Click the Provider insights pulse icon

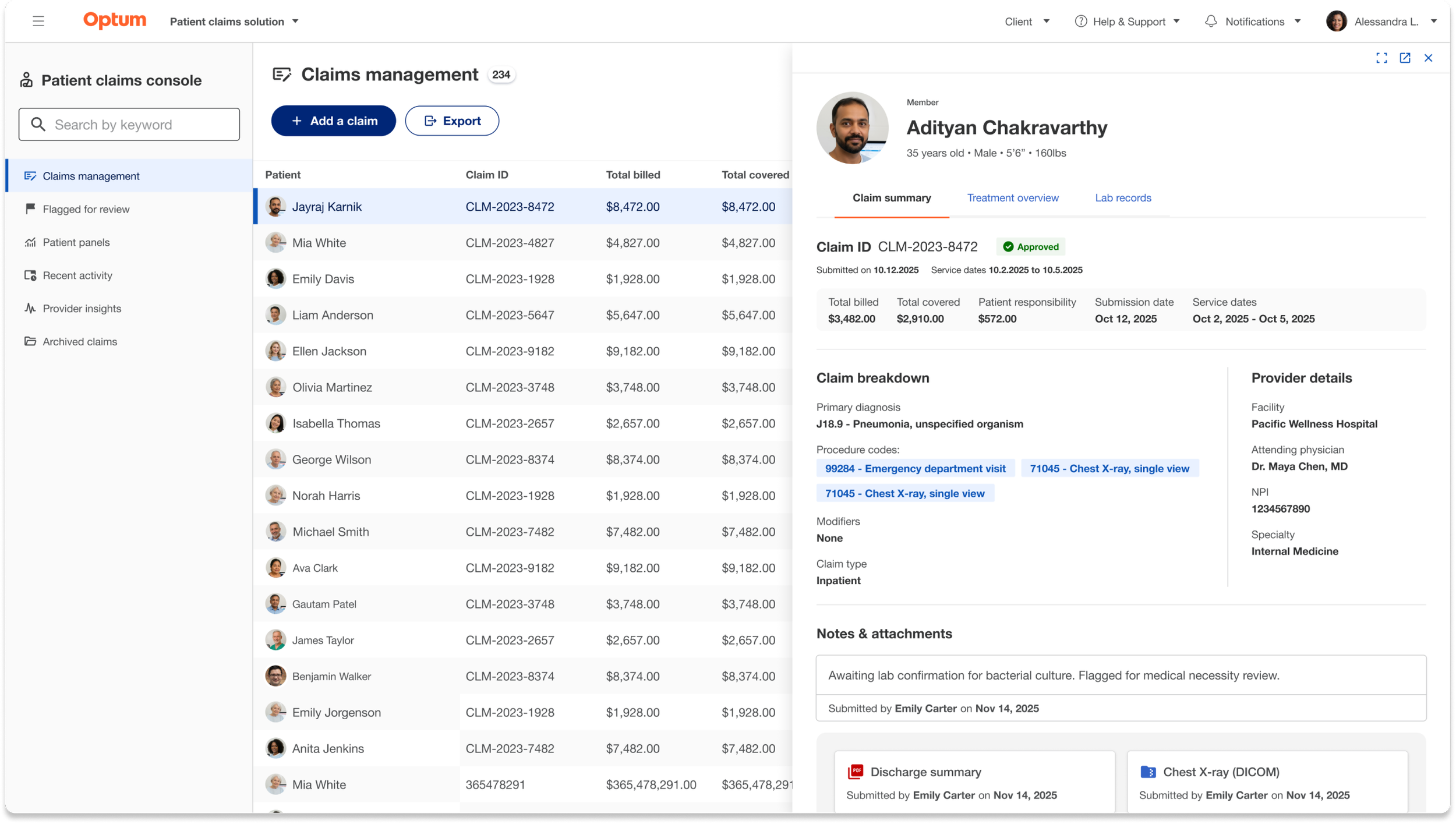tap(30, 309)
